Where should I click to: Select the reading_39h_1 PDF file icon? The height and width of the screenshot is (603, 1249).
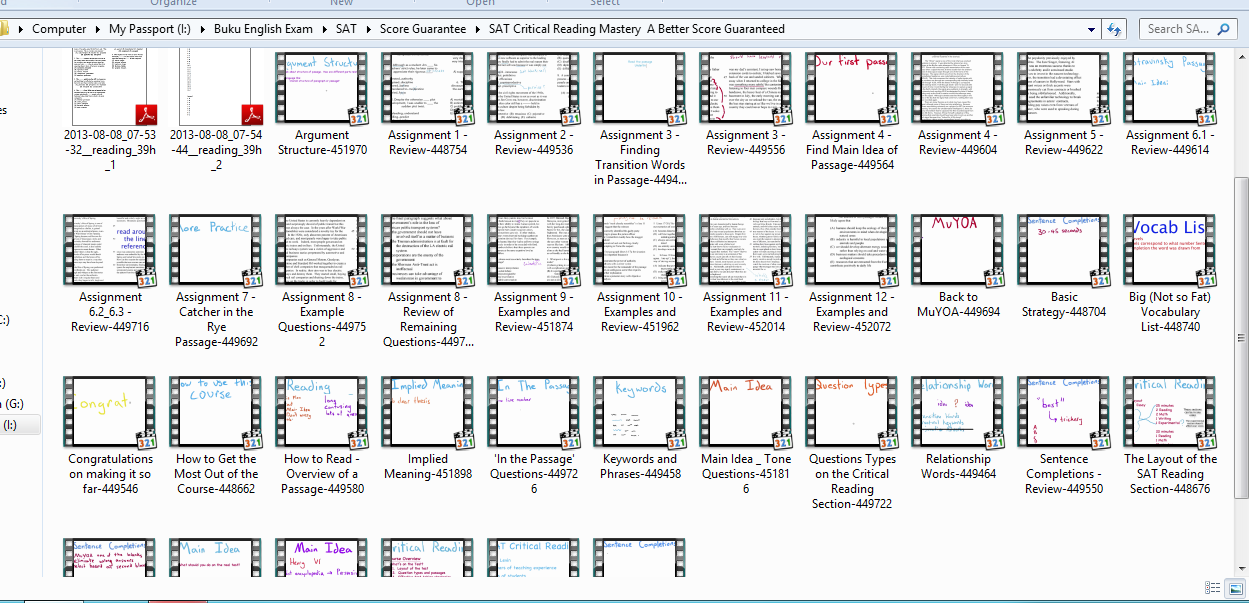pos(111,87)
